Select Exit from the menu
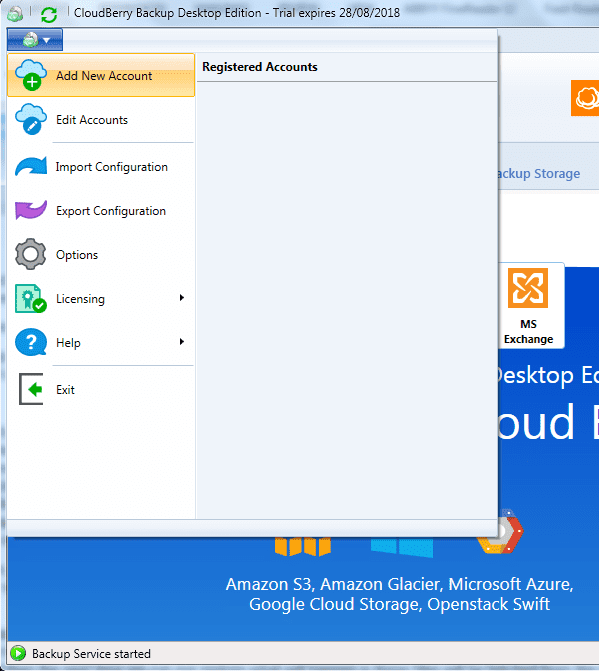The height and width of the screenshot is (671, 599). [x=101, y=389]
